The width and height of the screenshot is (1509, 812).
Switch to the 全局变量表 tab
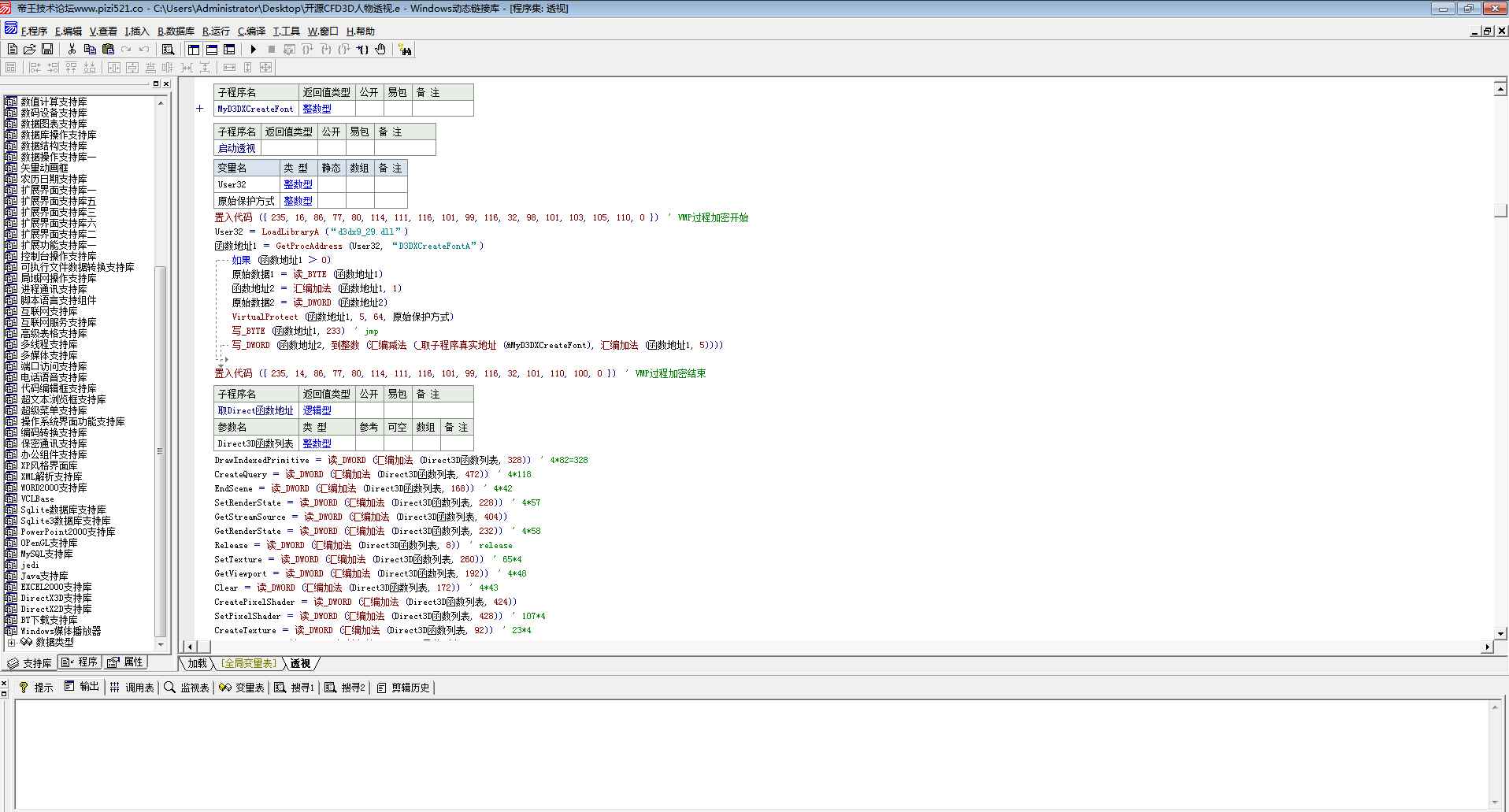point(248,664)
